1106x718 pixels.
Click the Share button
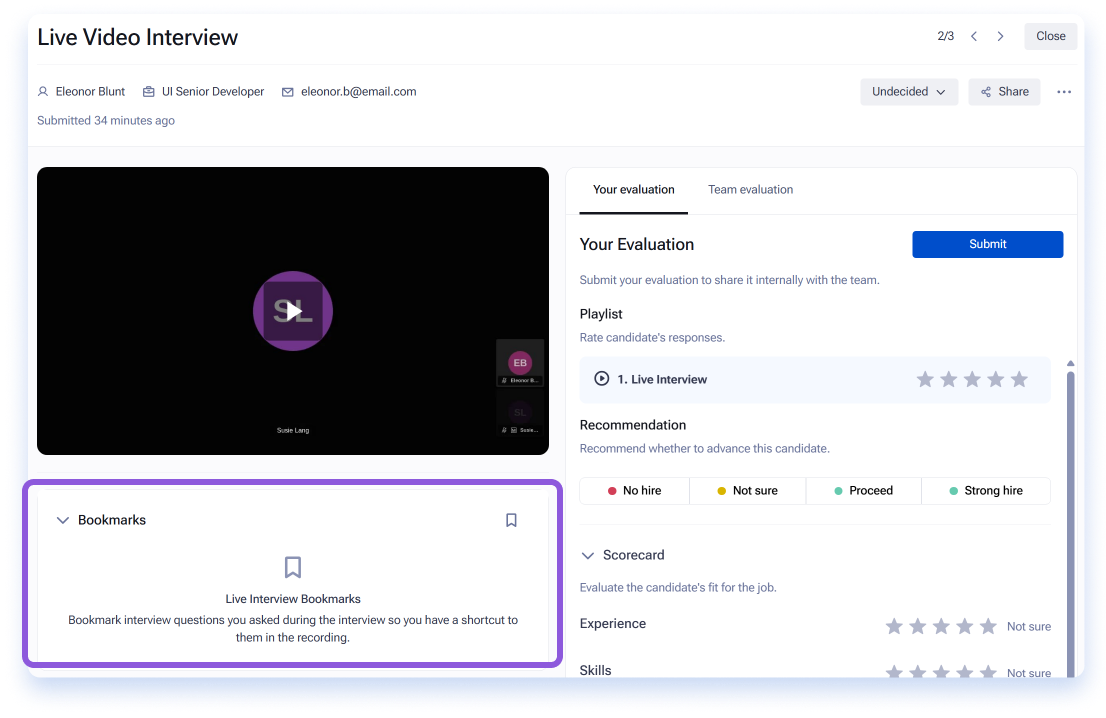click(1004, 92)
